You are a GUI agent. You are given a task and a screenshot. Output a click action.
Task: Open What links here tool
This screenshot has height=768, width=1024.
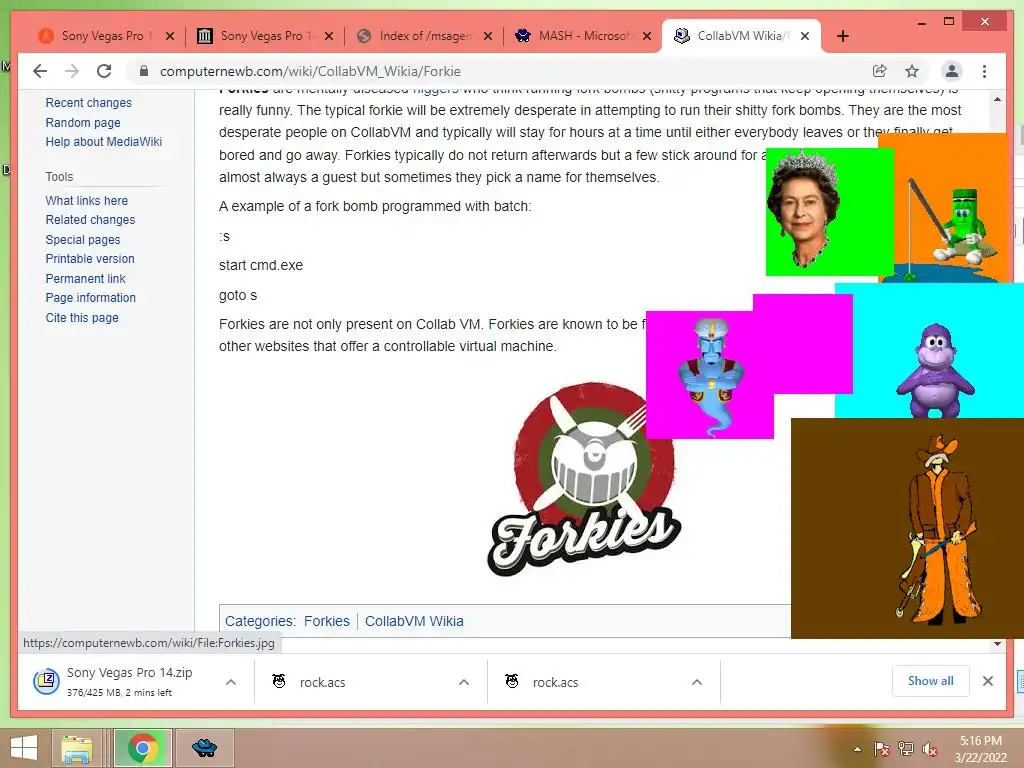coord(86,200)
